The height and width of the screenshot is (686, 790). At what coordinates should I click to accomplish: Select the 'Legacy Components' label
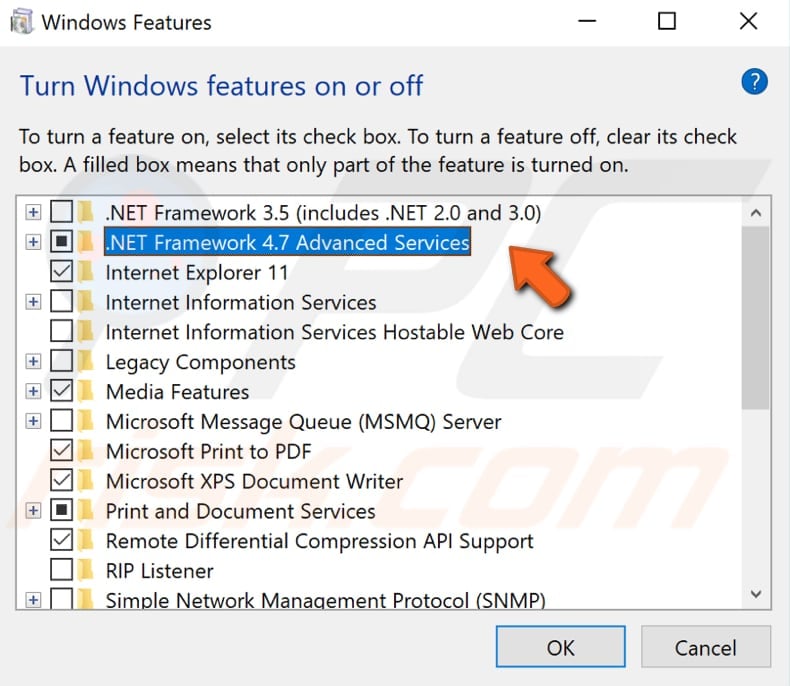[201, 363]
